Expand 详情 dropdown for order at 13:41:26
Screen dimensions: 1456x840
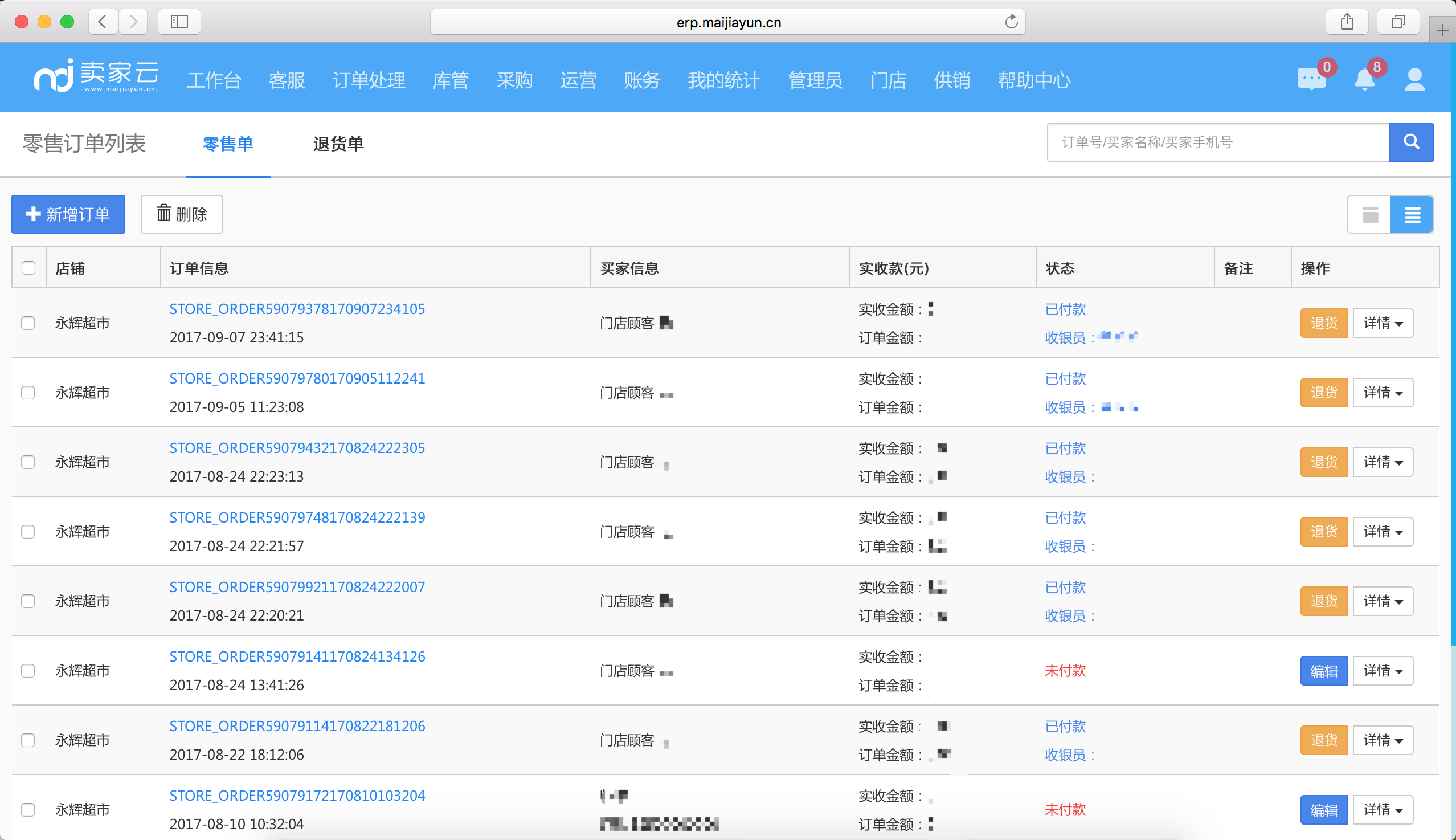pyautogui.click(x=1383, y=670)
